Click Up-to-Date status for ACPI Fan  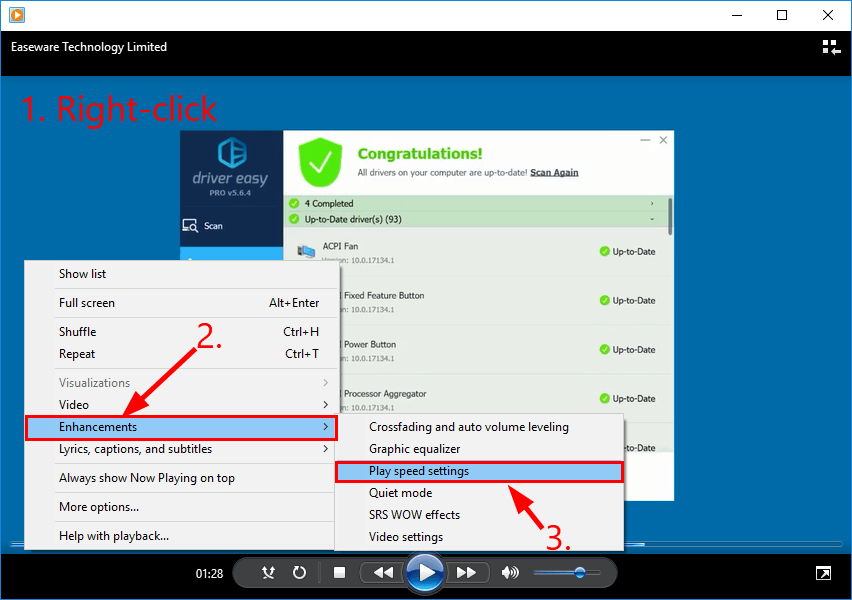coord(627,252)
